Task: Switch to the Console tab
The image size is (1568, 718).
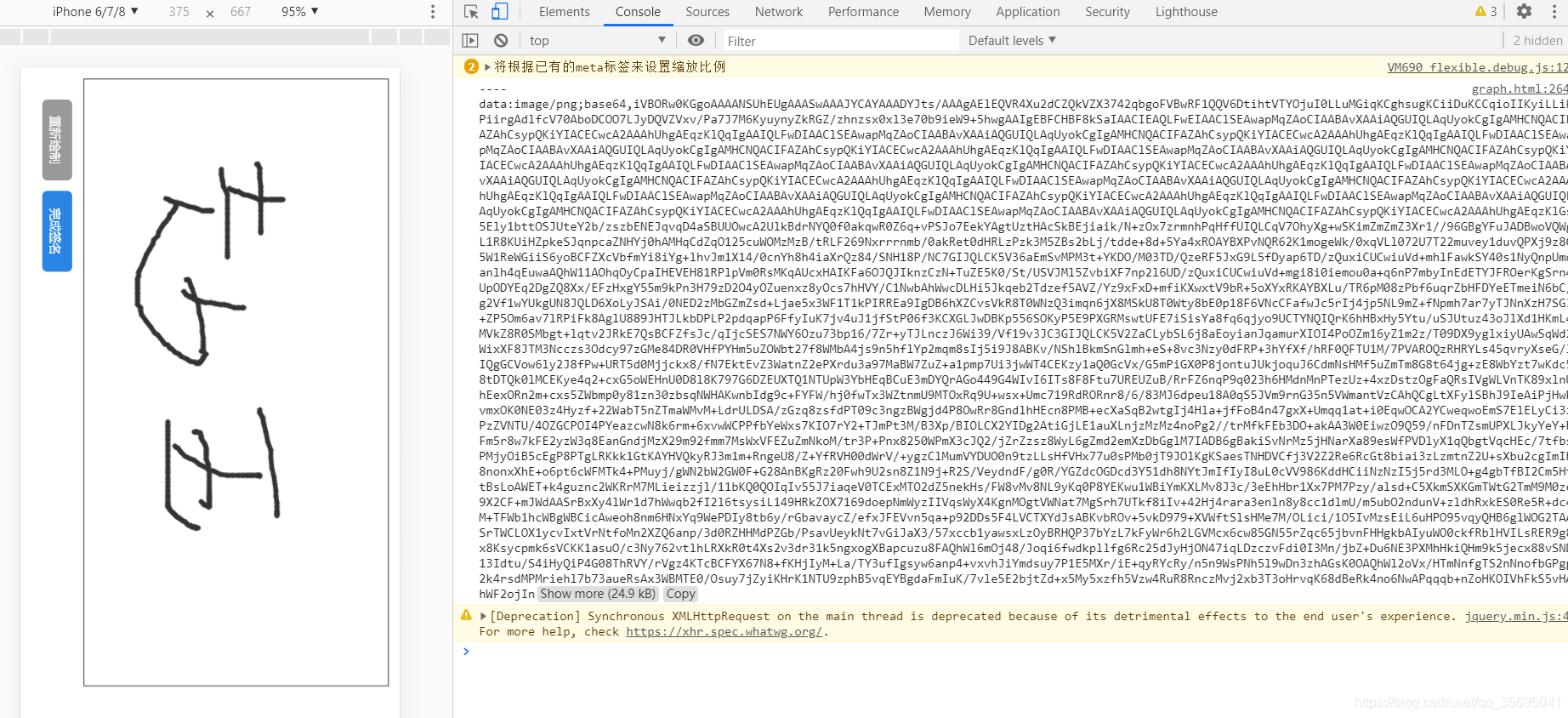Action: [x=638, y=12]
